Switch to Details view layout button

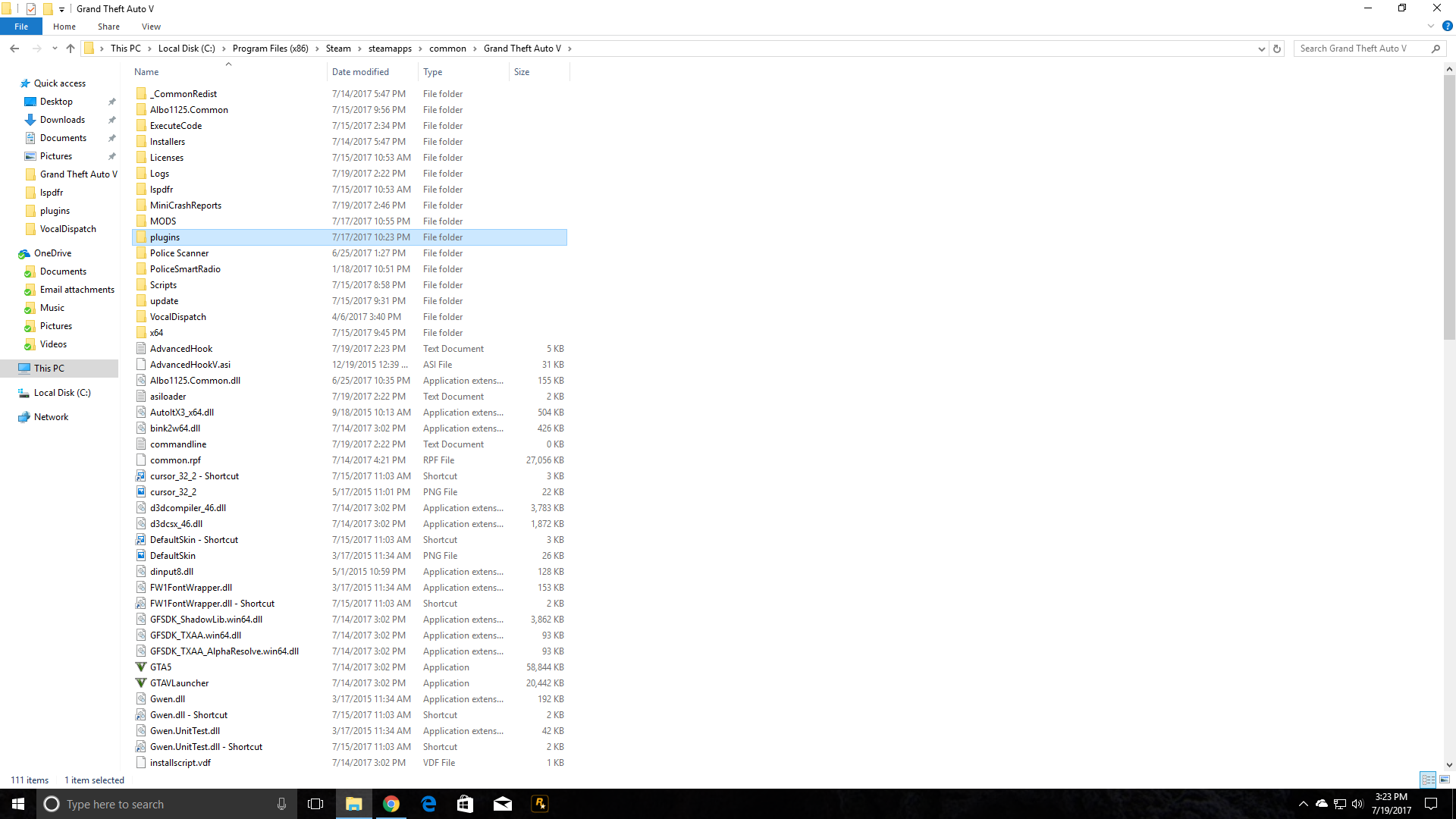click(x=1428, y=780)
